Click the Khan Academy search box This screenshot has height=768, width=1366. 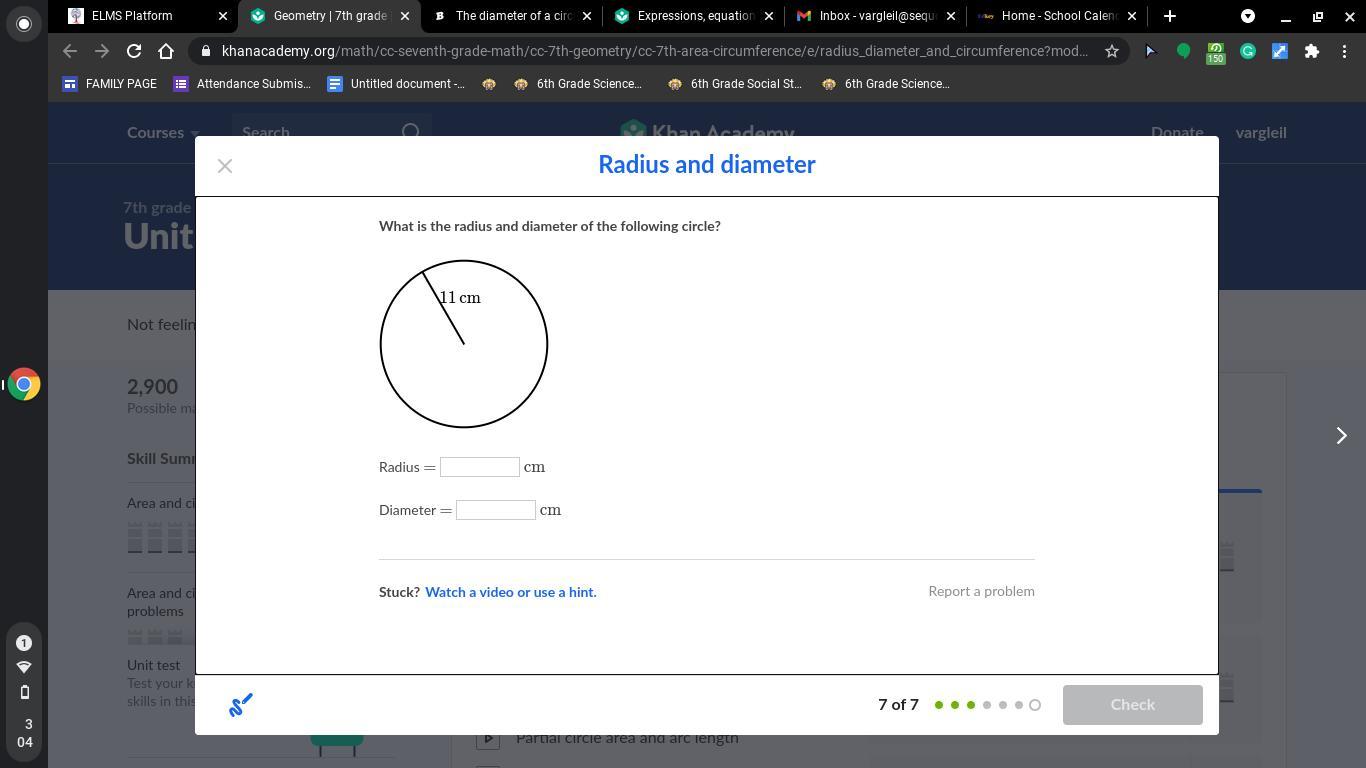pos(332,132)
